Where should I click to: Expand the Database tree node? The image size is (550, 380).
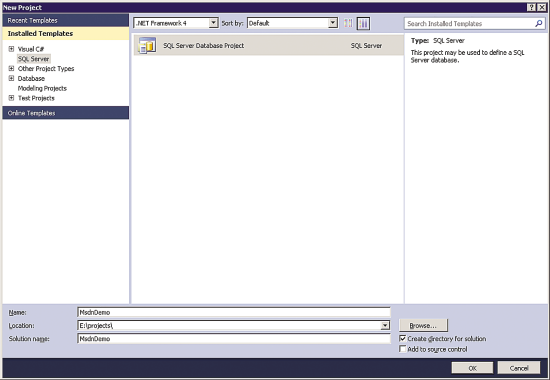coord(11,78)
